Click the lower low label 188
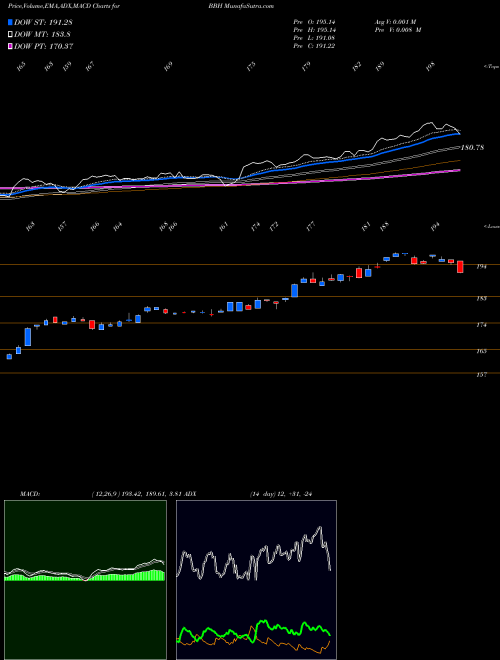Image resolution: width=500 pixels, height=660 pixels. tap(384, 226)
